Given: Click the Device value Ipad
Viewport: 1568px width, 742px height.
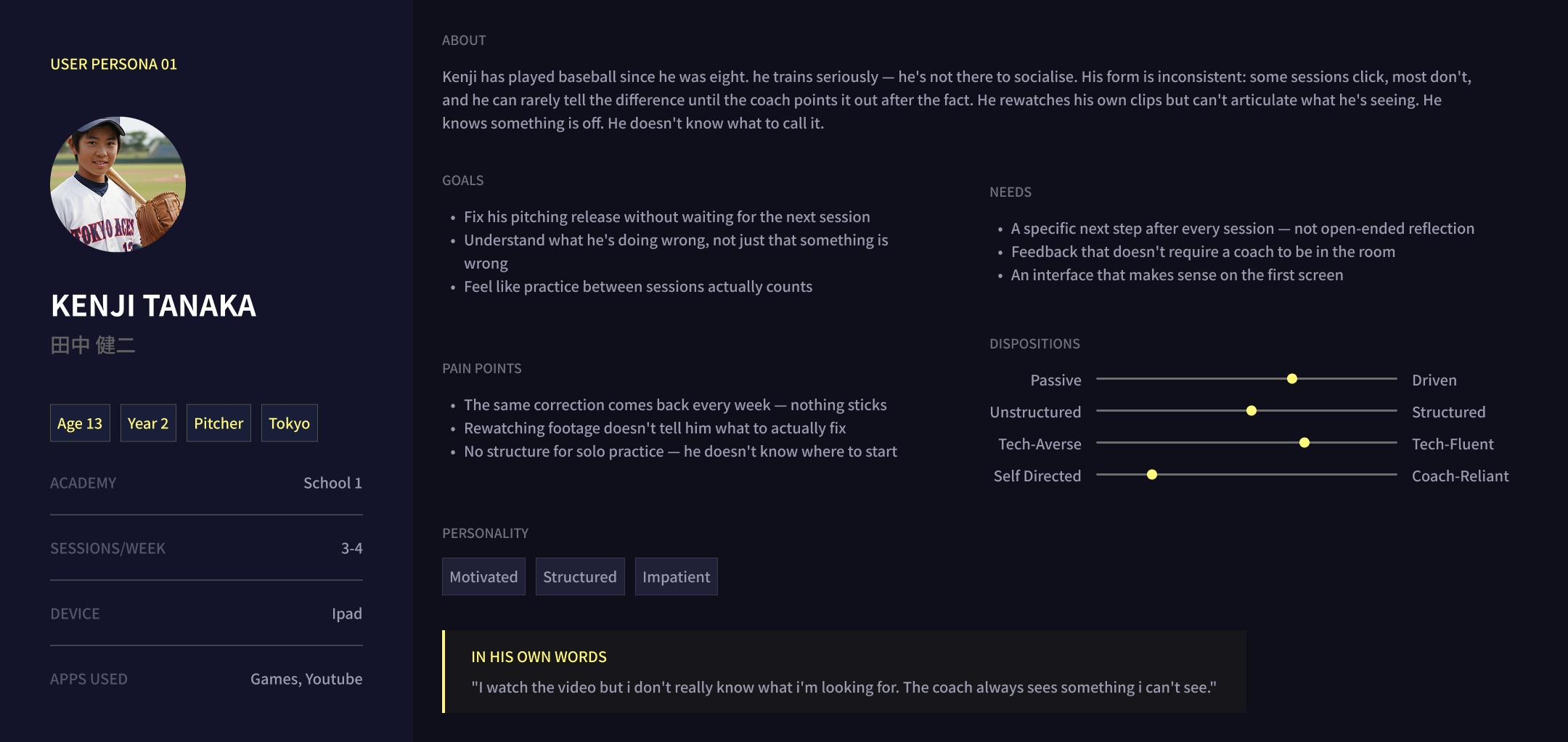Looking at the screenshot, I should 347,613.
